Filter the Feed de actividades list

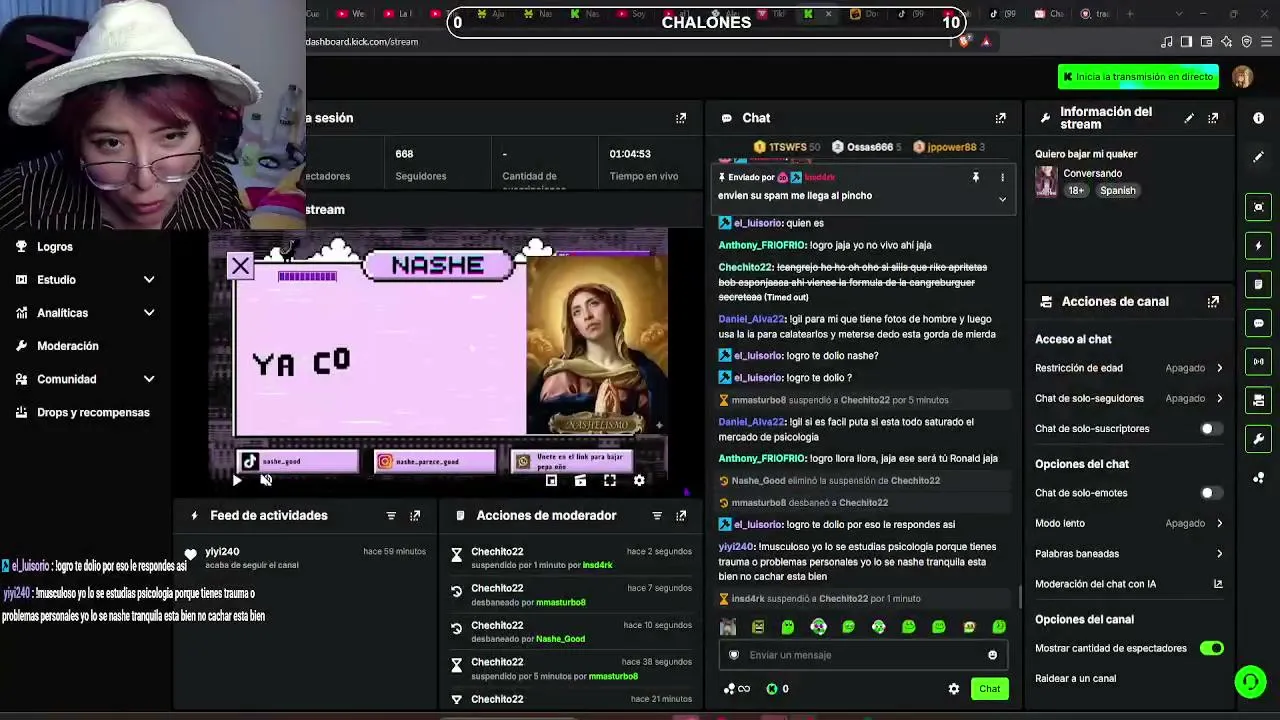pyautogui.click(x=391, y=515)
